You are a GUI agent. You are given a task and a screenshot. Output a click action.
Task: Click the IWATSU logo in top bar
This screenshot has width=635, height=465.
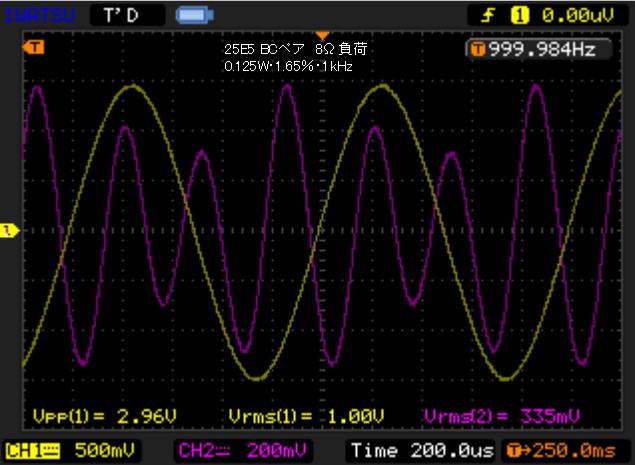(38, 15)
